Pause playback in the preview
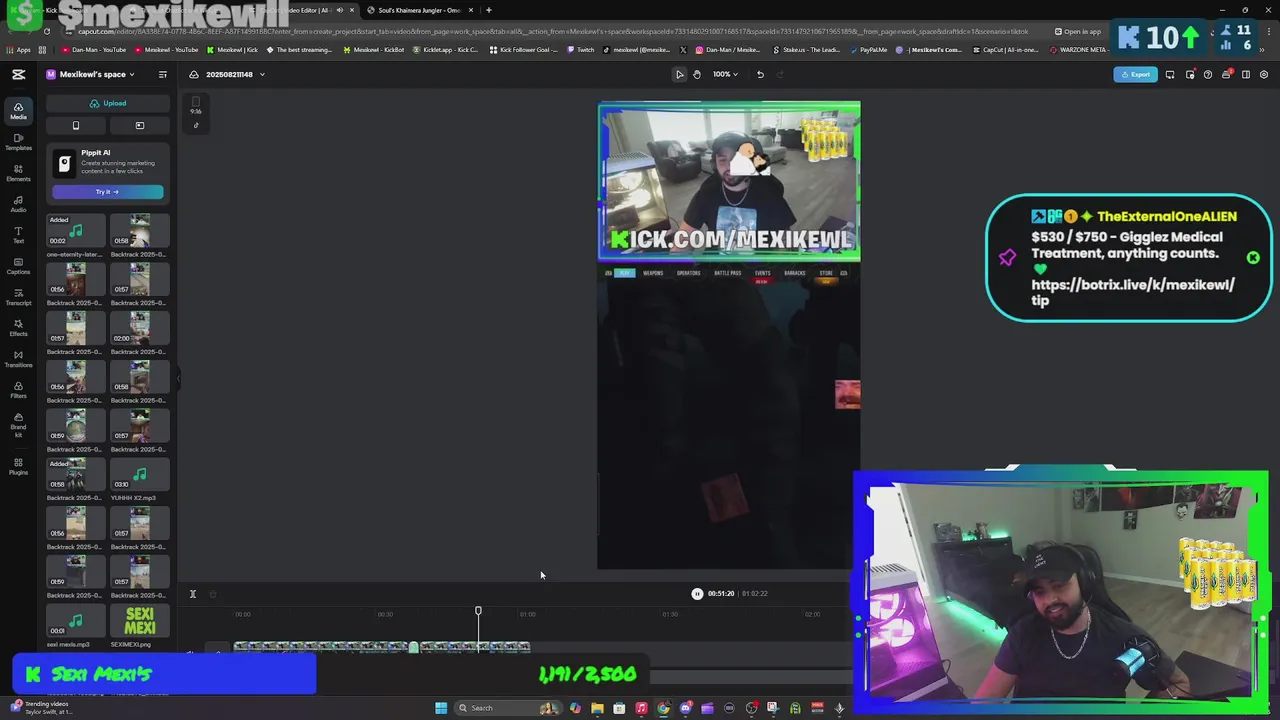 tap(697, 594)
